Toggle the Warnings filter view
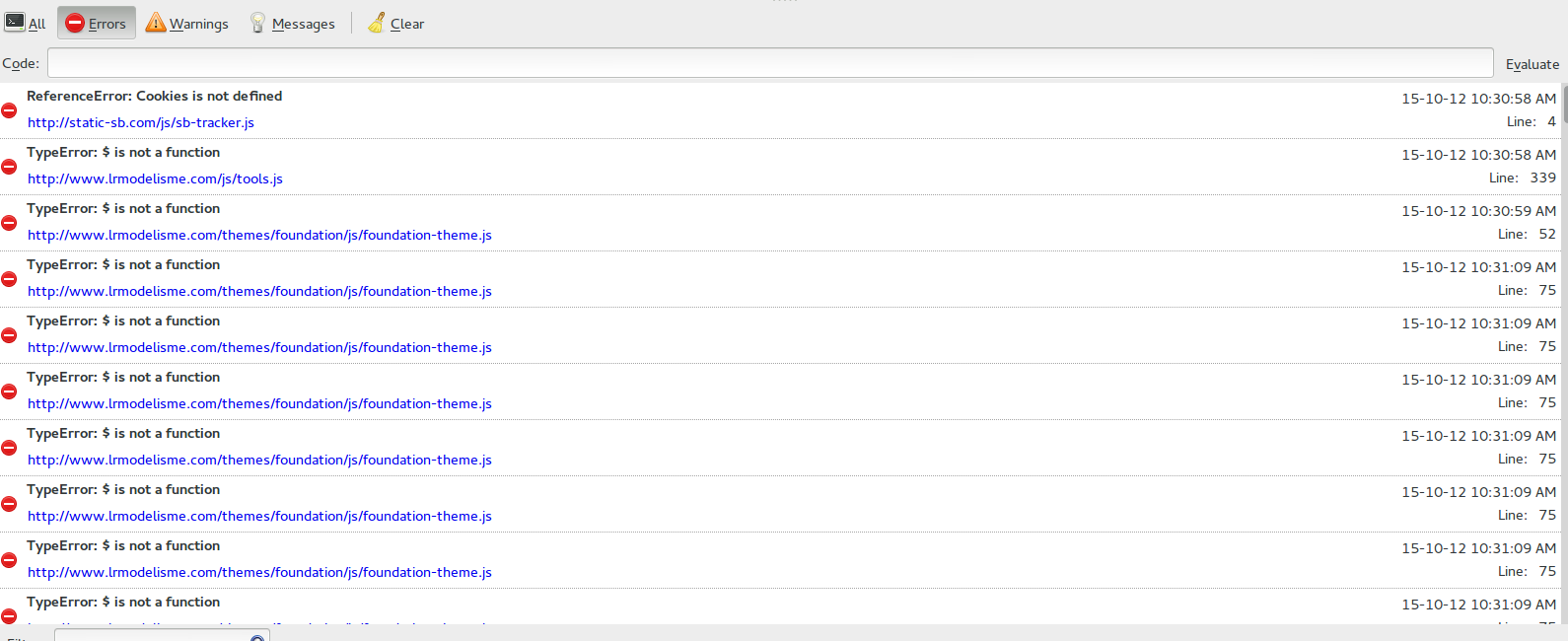This screenshot has height=641, width=1568. (198, 24)
